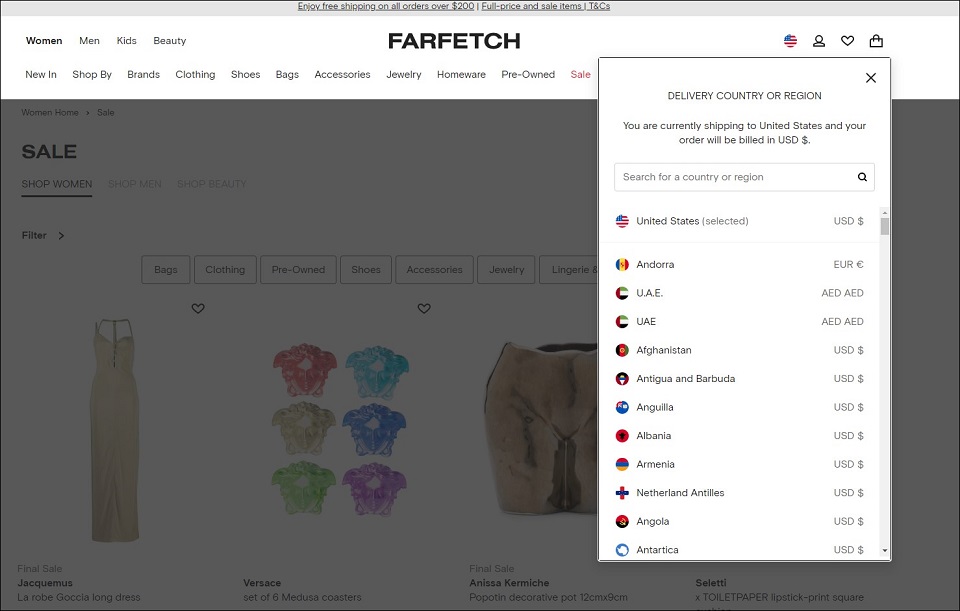
Task: Select UAE without dots as delivery country
Action: click(740, 321)
